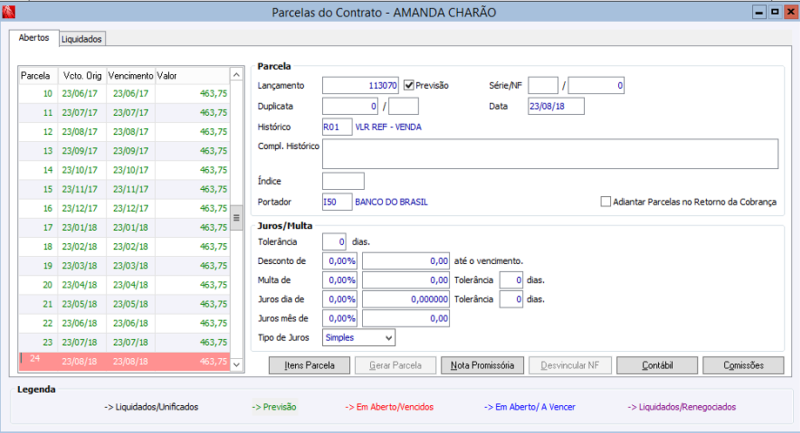The width and height of the screenshot is (800, 433).
Task: Select parcel row 18 due 23/02/18
Action: pos(124,246)
